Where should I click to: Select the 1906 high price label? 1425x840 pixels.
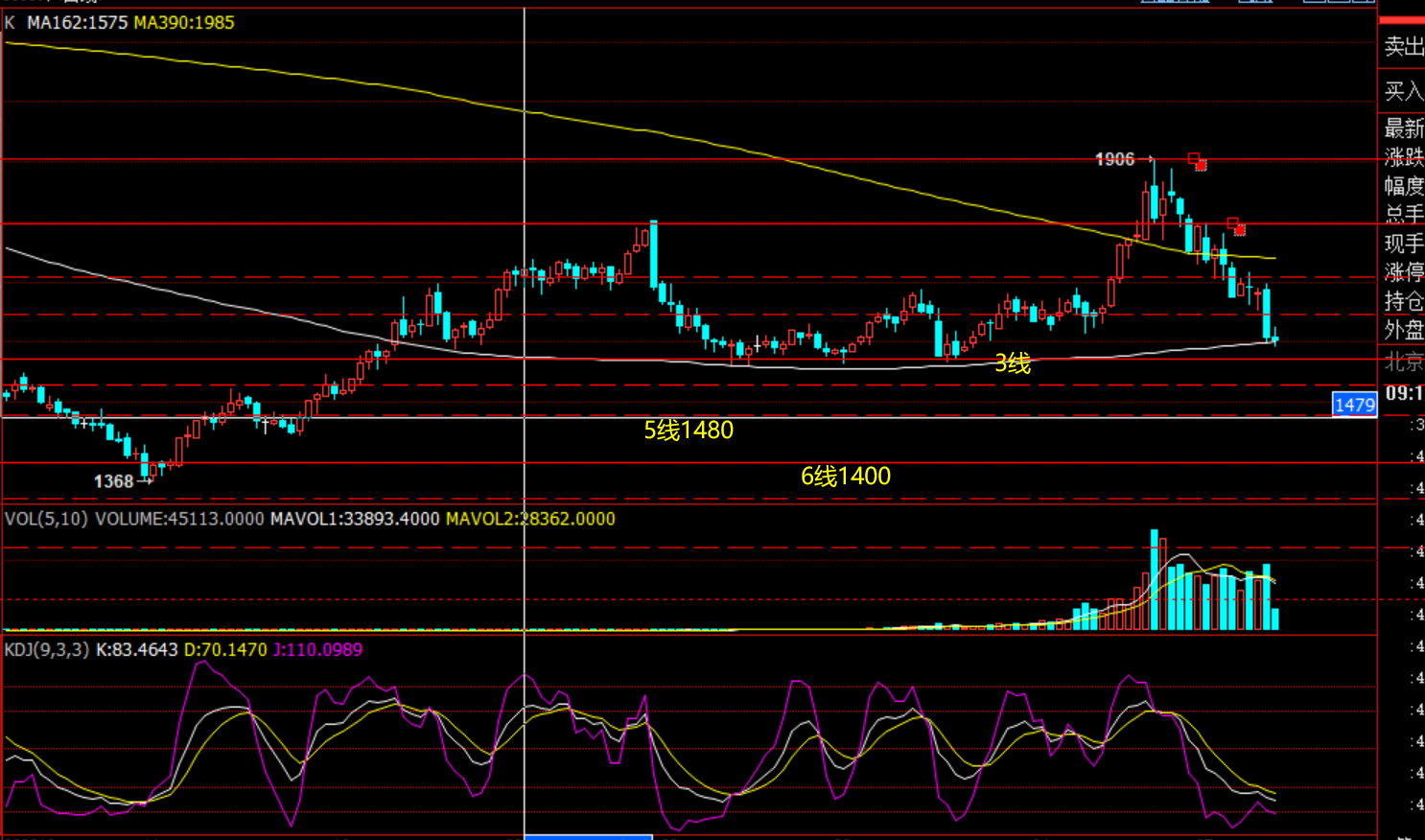pos(1114,159)
